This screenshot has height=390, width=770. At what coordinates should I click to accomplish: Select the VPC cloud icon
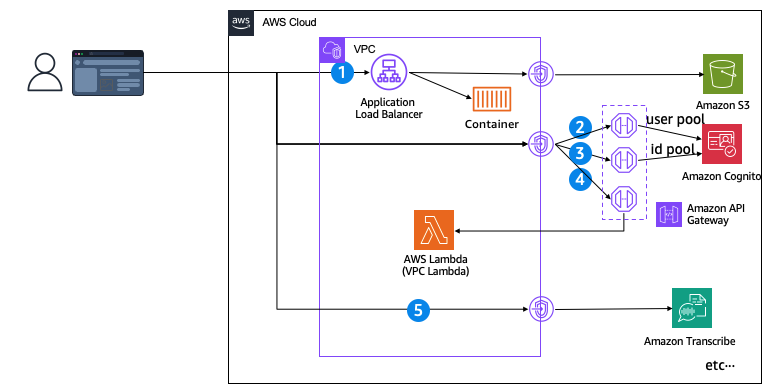click(x=332, y=50)
